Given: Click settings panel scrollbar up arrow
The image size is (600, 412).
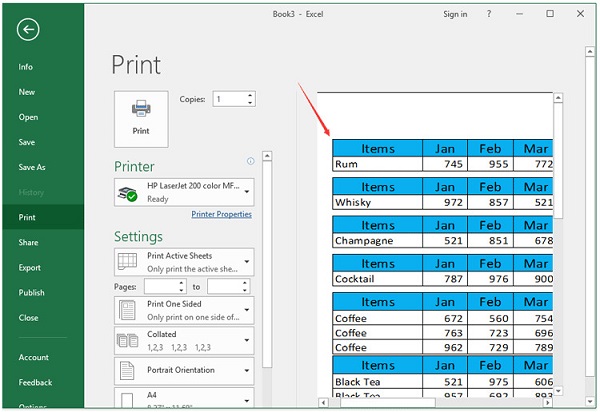Looking at the screenshot, I should coord(267,156).
